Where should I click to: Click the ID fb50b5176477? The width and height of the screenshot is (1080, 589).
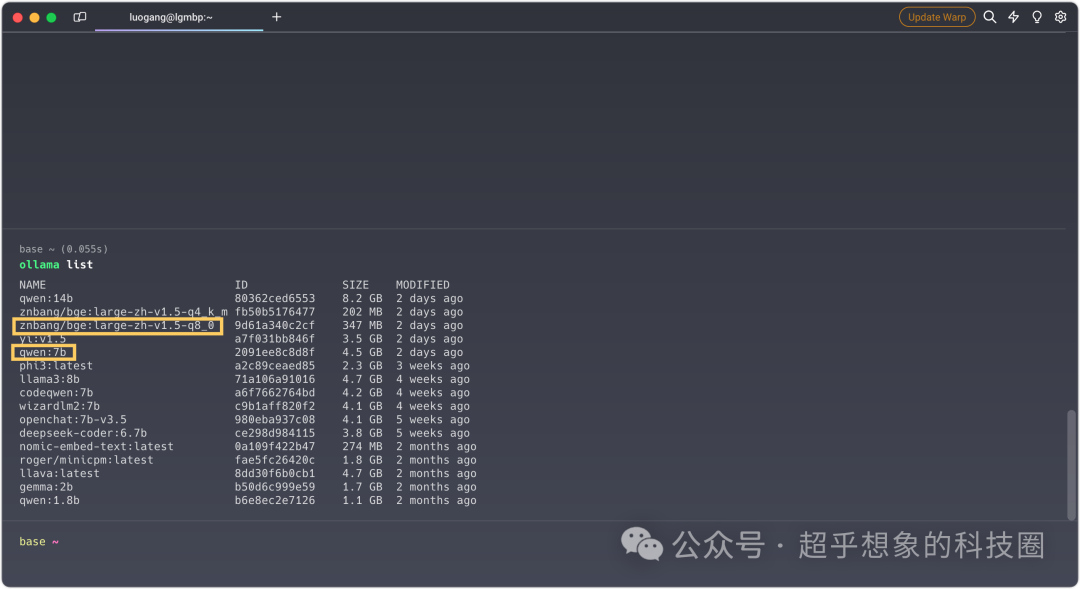[x=275, y=312]
